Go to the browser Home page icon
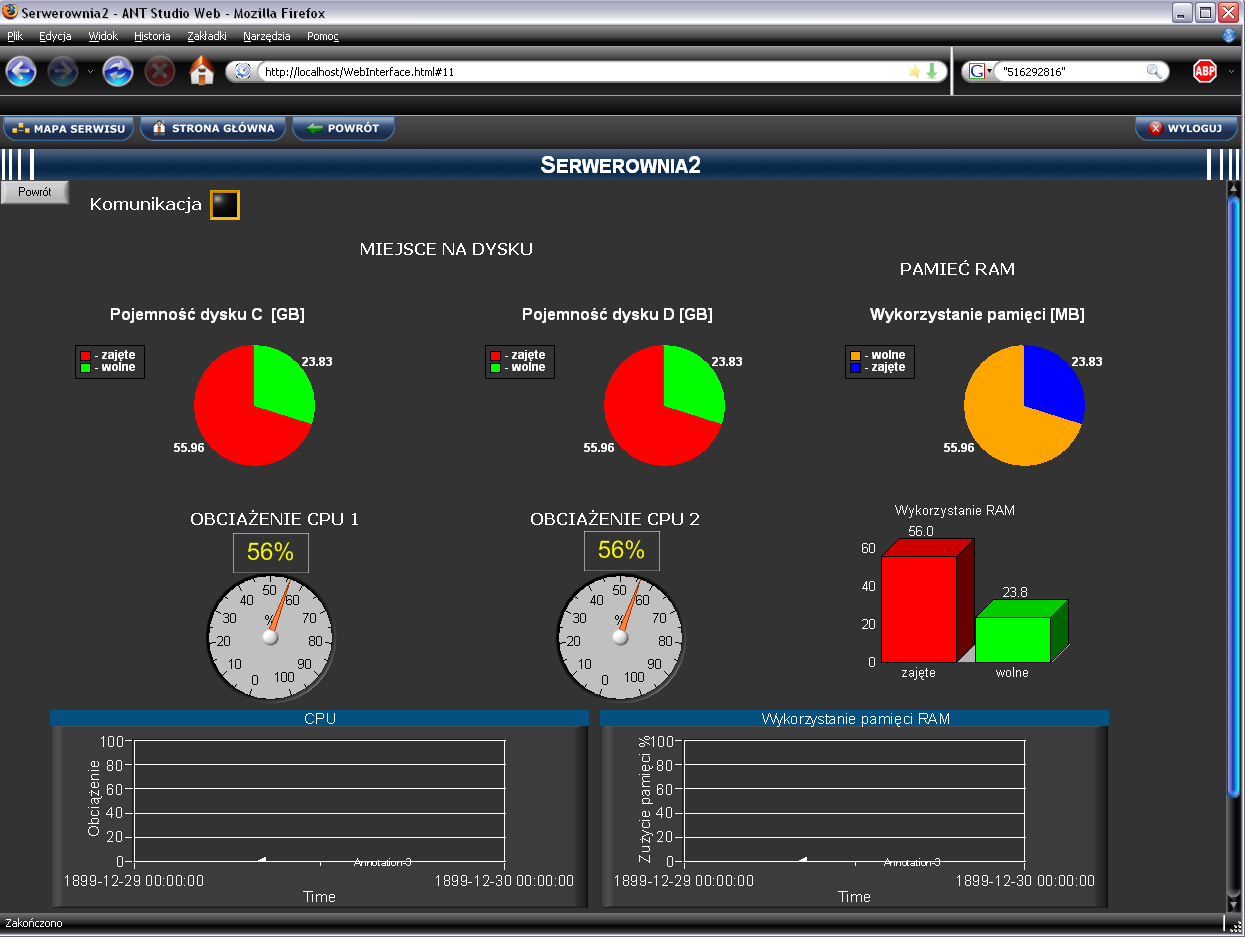This screenshot has height=937, width=1245. coord(202,71)
